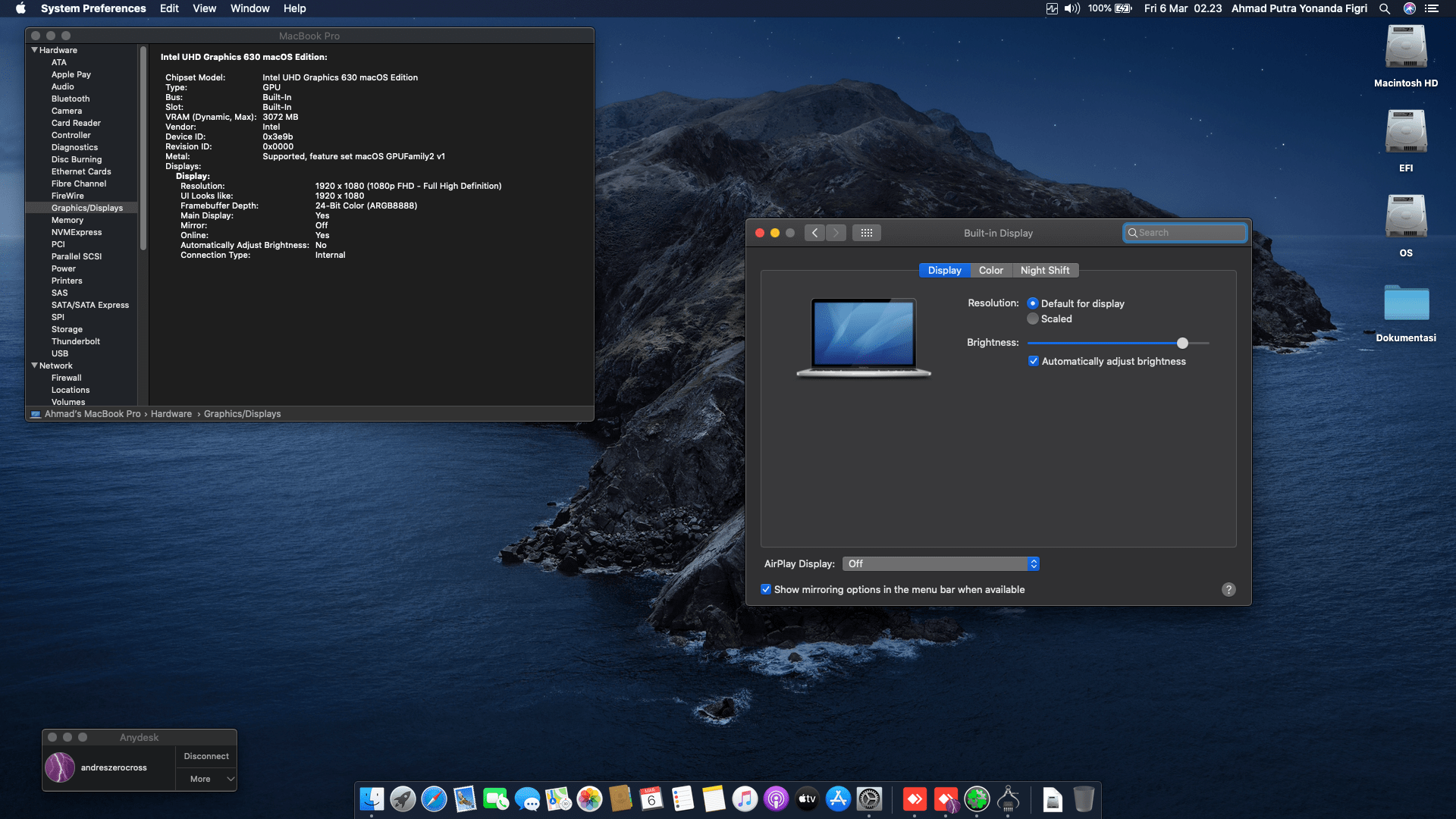Open Podcasts from the dock
This screenshot has width=1456, height=819.
[x=776, y=799]
